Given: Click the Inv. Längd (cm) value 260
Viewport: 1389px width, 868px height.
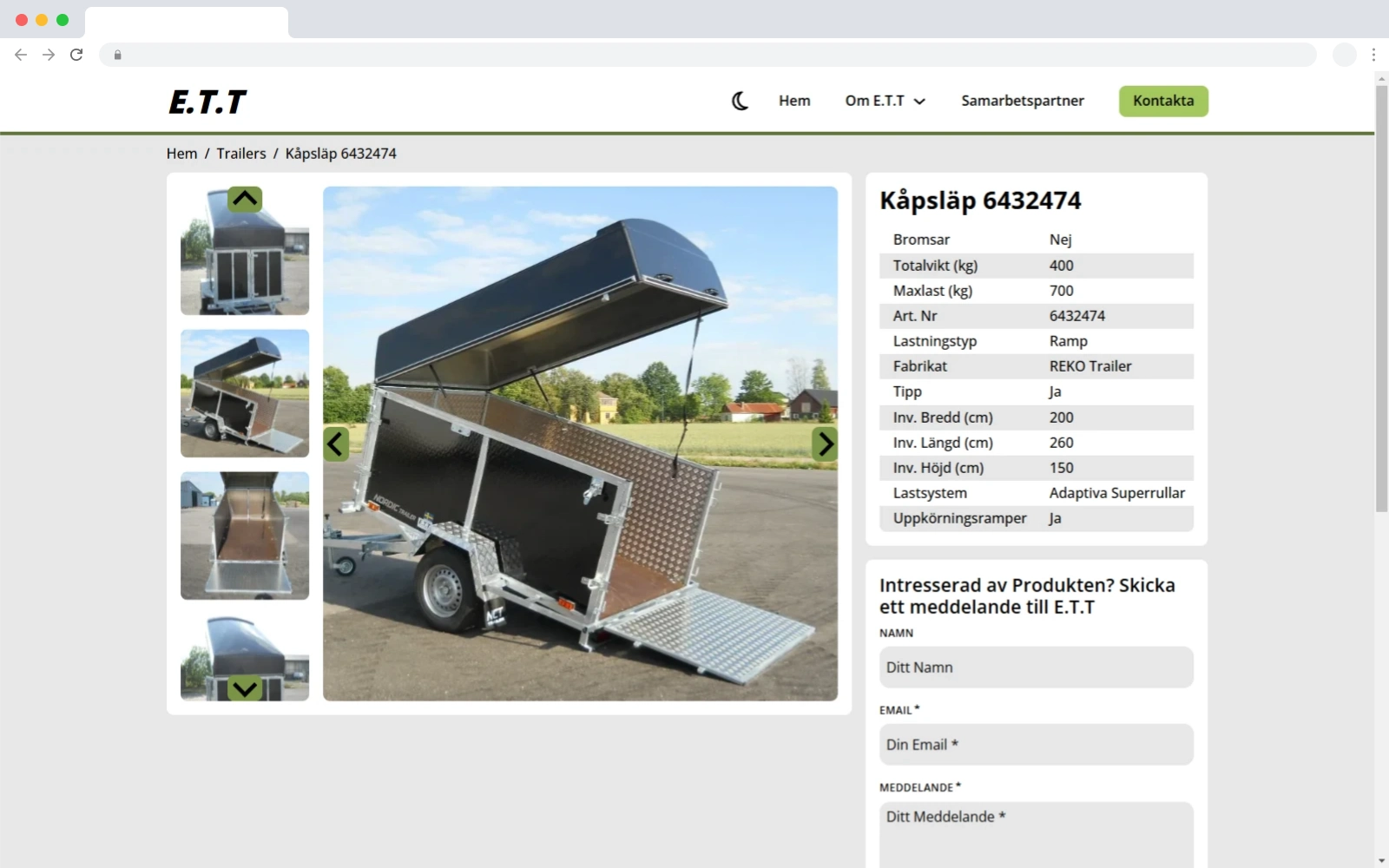Looking at the screenshot, I should [x=1061, y=443].
